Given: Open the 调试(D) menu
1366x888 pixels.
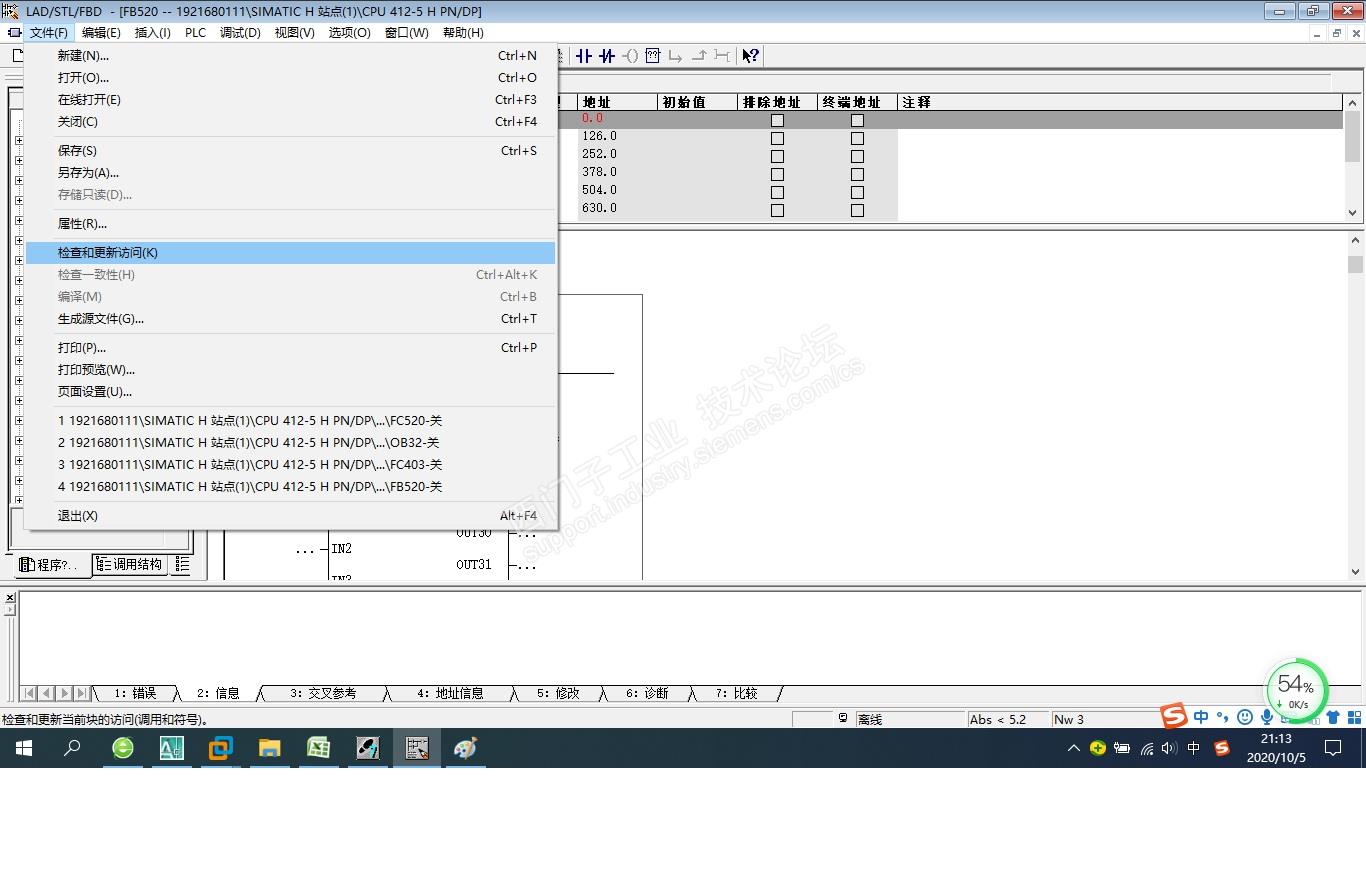Looking at the screenshot, I should pos(240,33).
